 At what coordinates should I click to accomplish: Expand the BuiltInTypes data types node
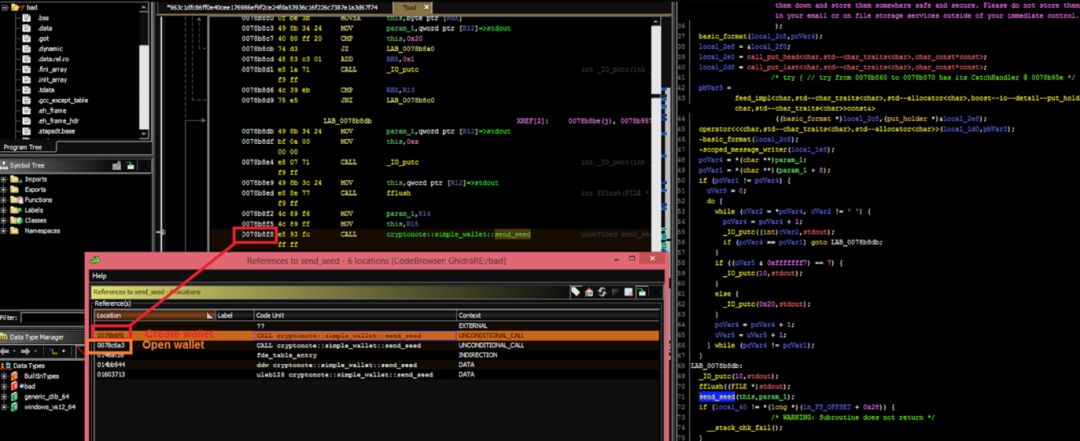click(x=5, y=376)
